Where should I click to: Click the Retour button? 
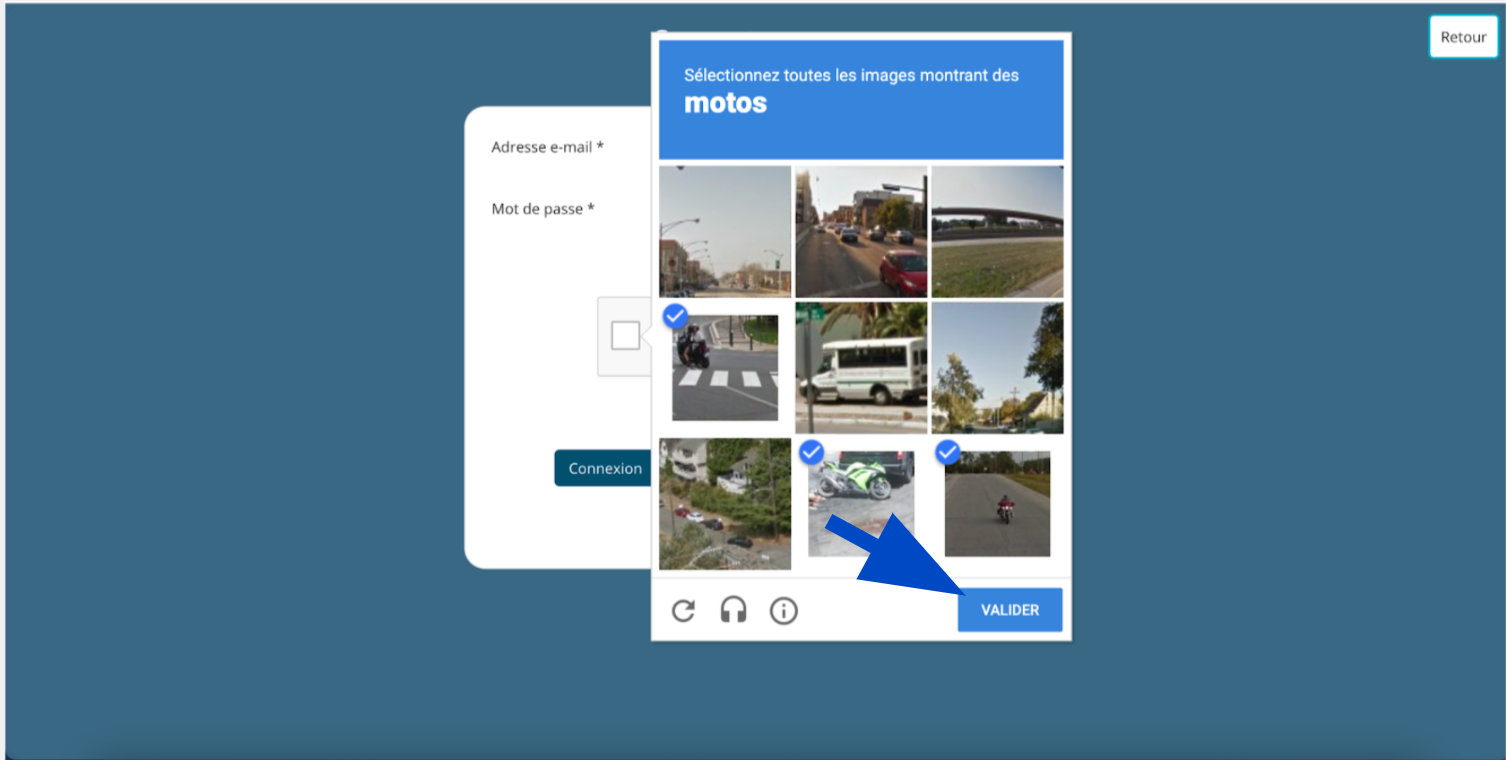click(x=1463, y=37)
